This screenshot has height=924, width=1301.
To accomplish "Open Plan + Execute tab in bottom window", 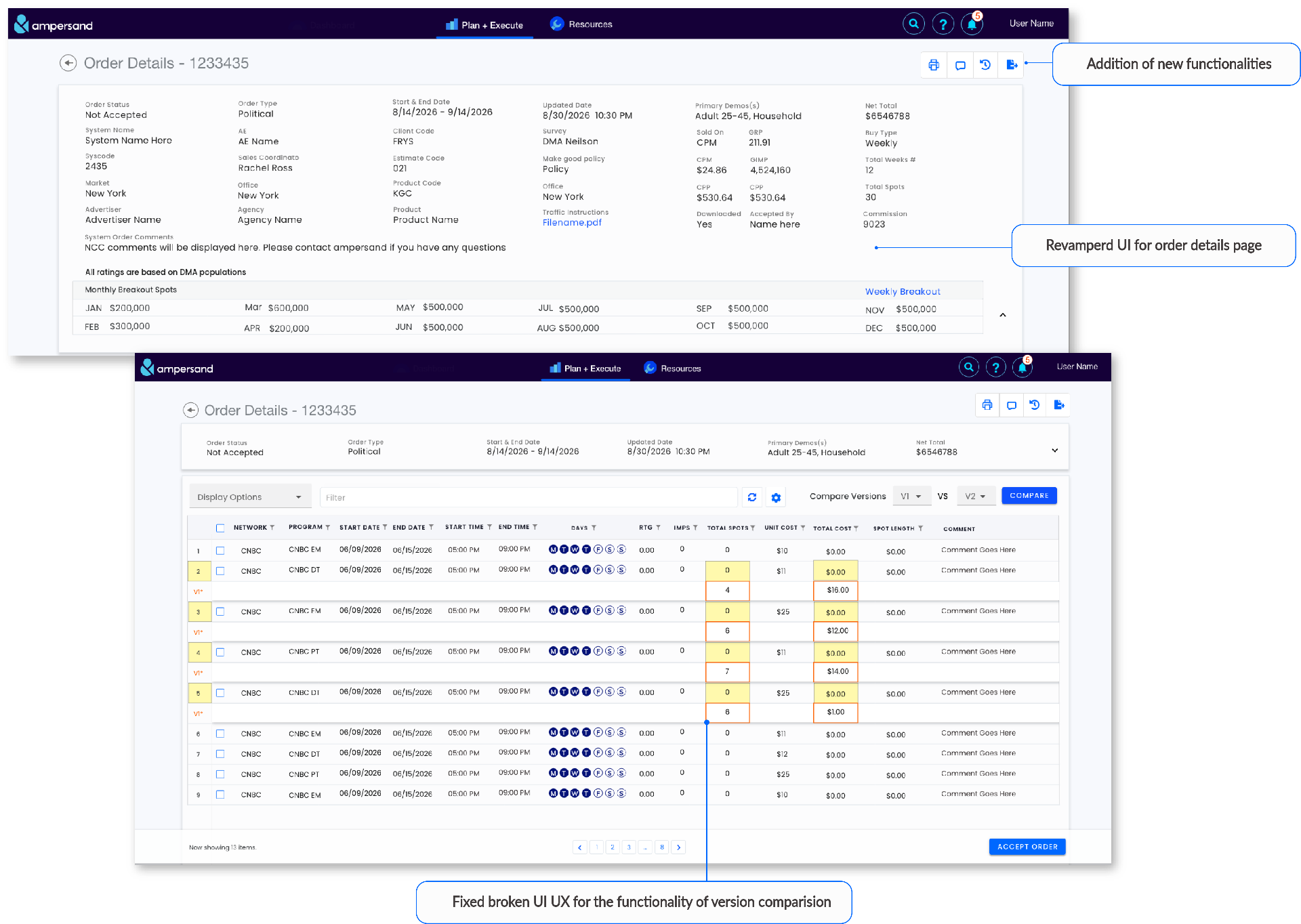I will [x=585, y=368].
